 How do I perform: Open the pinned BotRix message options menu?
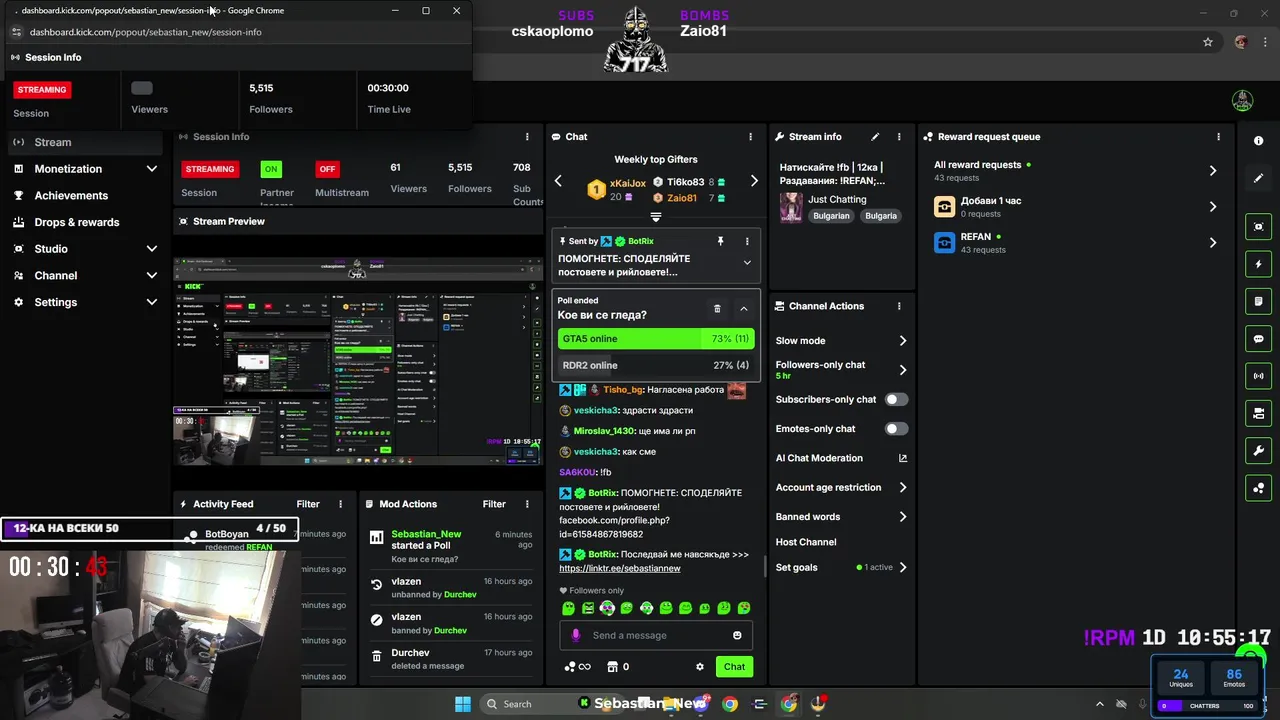(747, 241)
